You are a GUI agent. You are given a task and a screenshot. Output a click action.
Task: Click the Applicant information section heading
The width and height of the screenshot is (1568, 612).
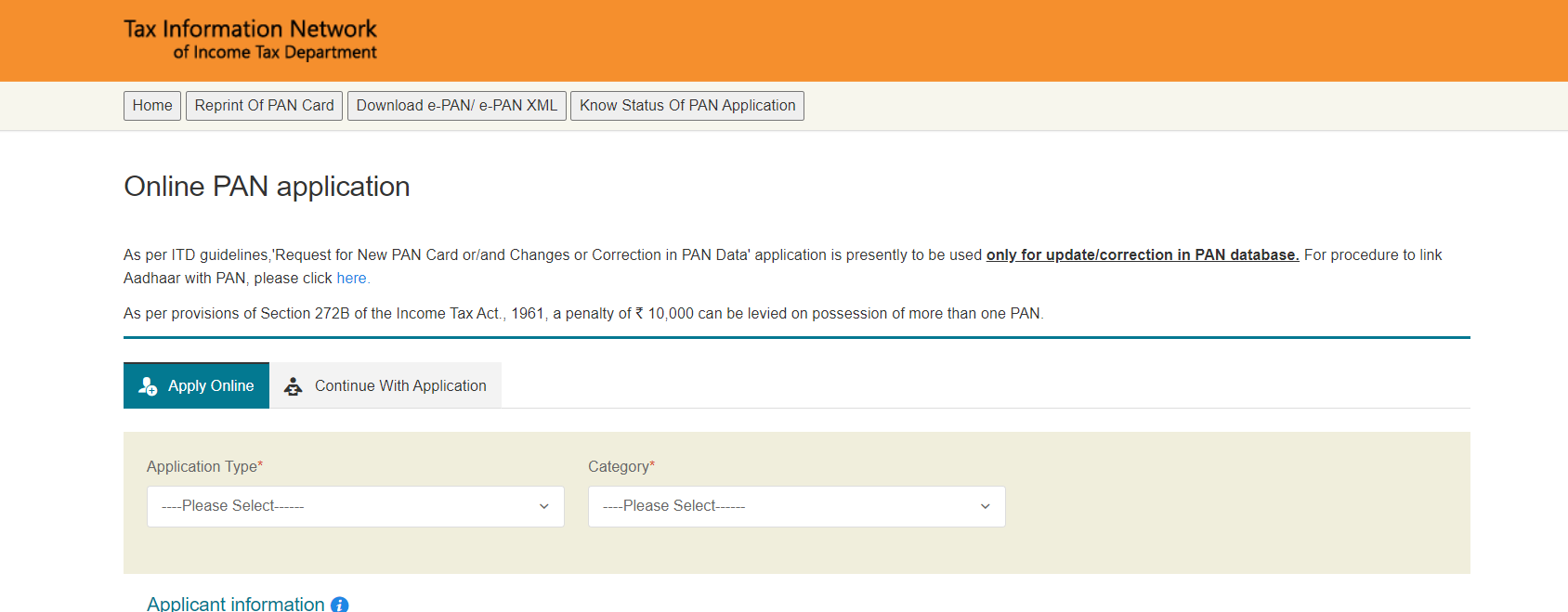236,604
